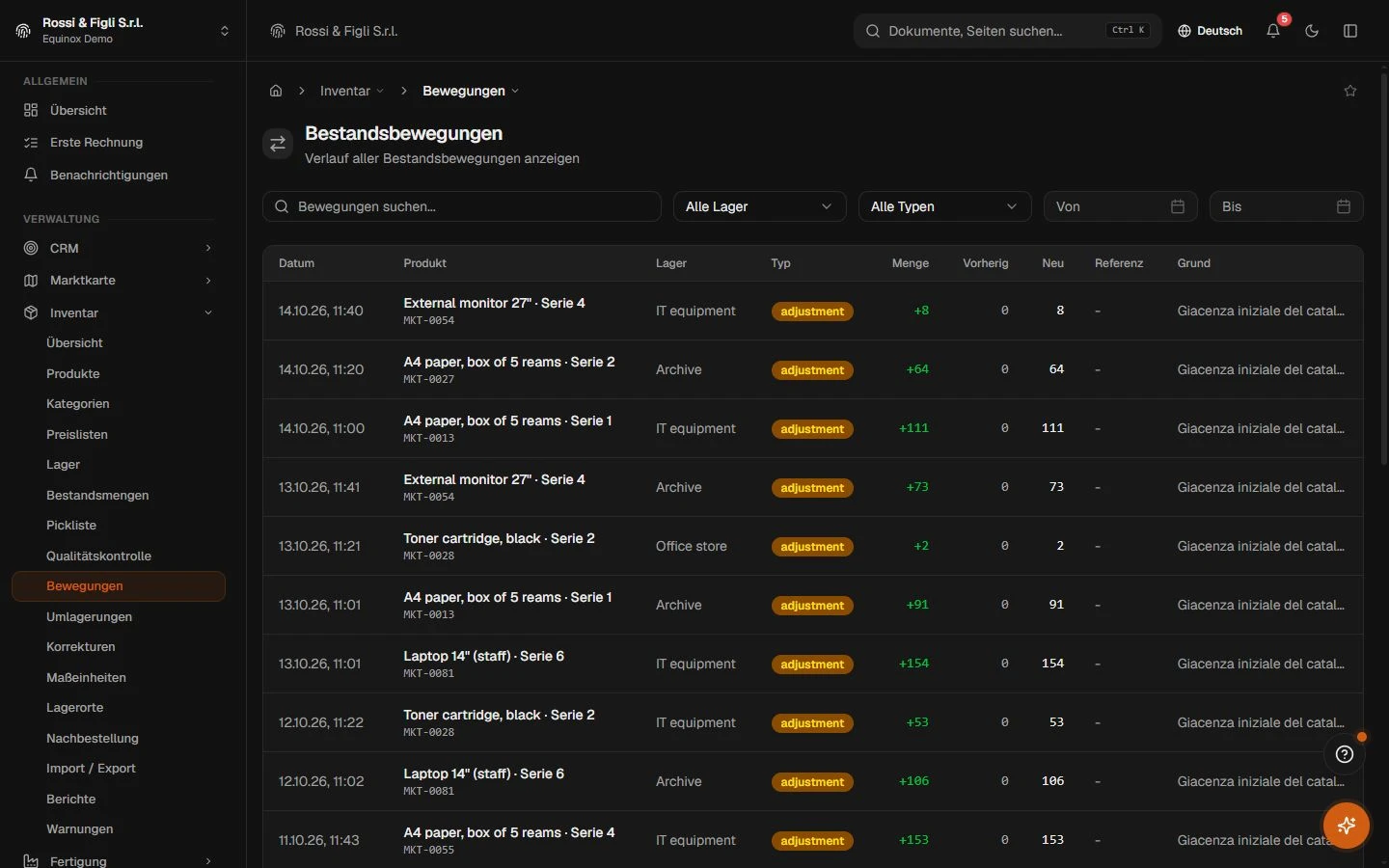Open the company switcher Rossi & Figli
The width and height of the screenshot is (1389, 868).
tap(123, 31)
